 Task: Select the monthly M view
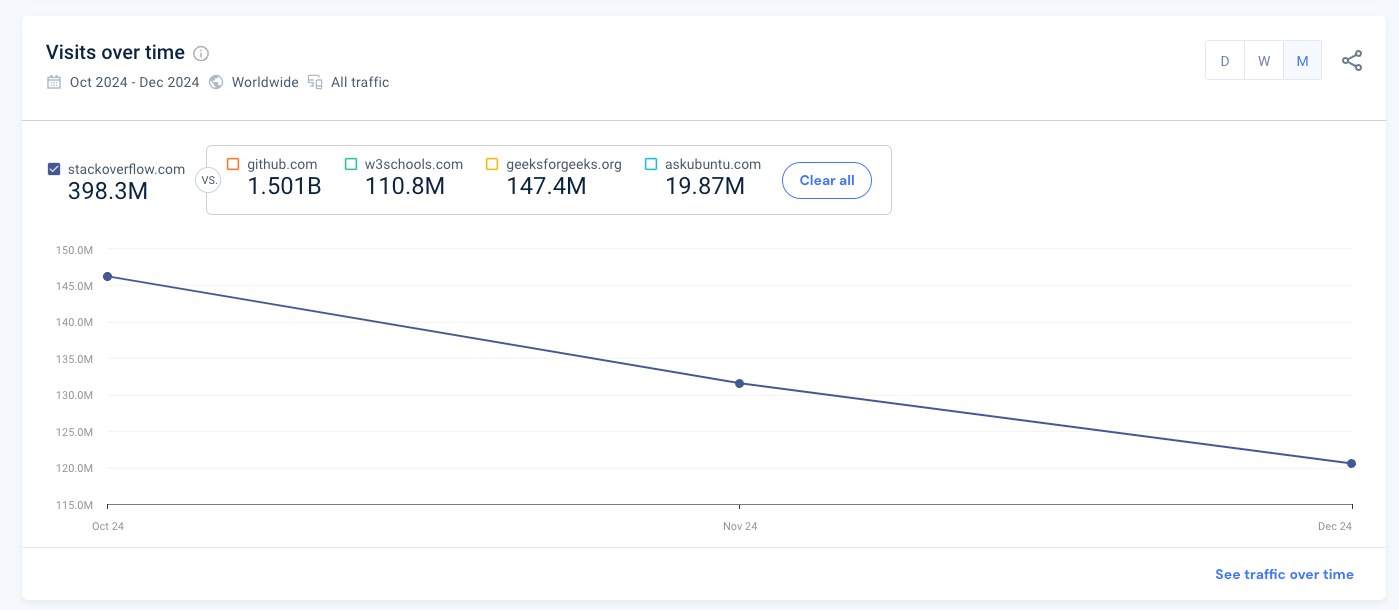click(1303, 61)
